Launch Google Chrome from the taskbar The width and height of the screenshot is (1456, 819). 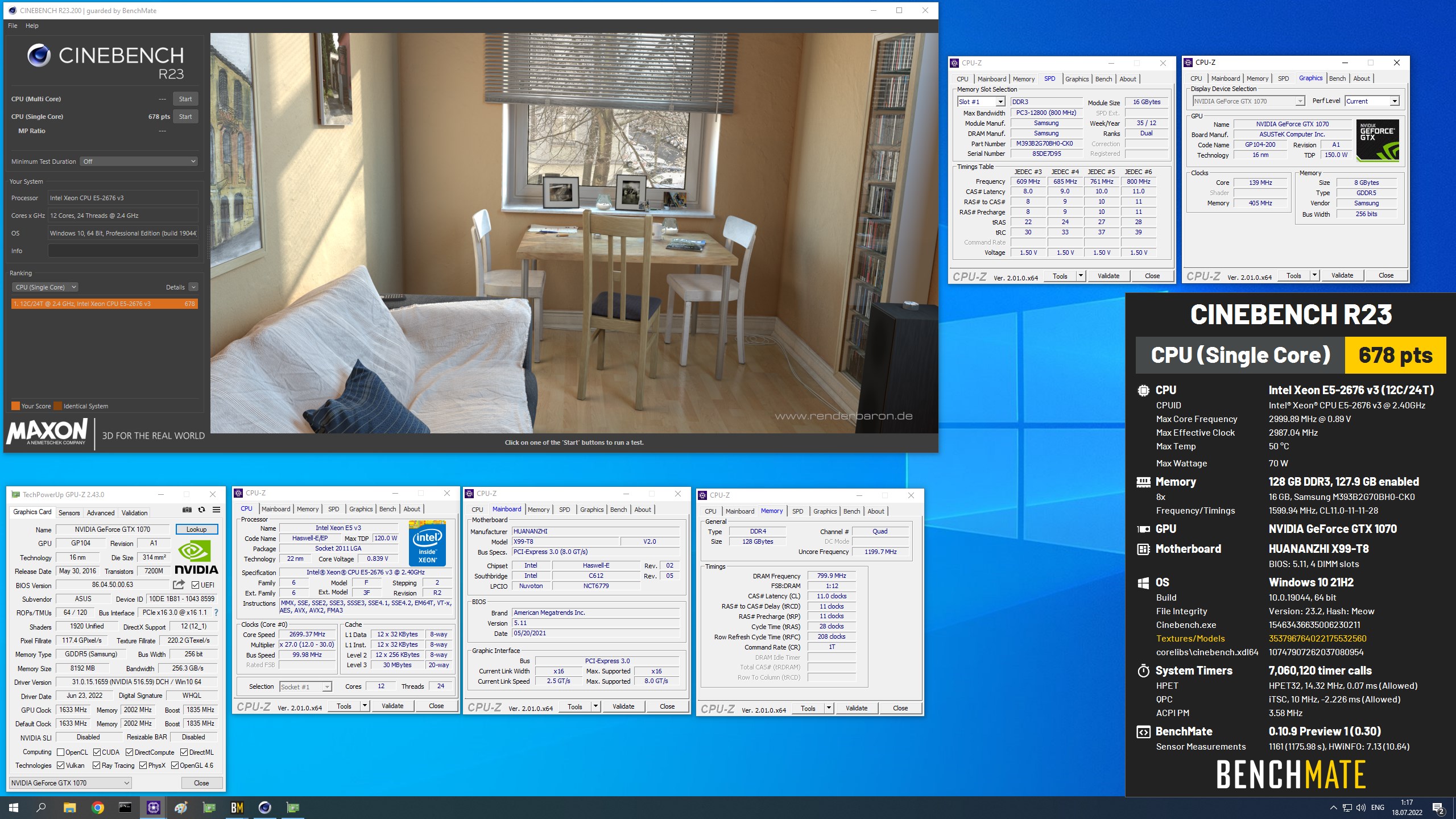(x=97, y=807)
